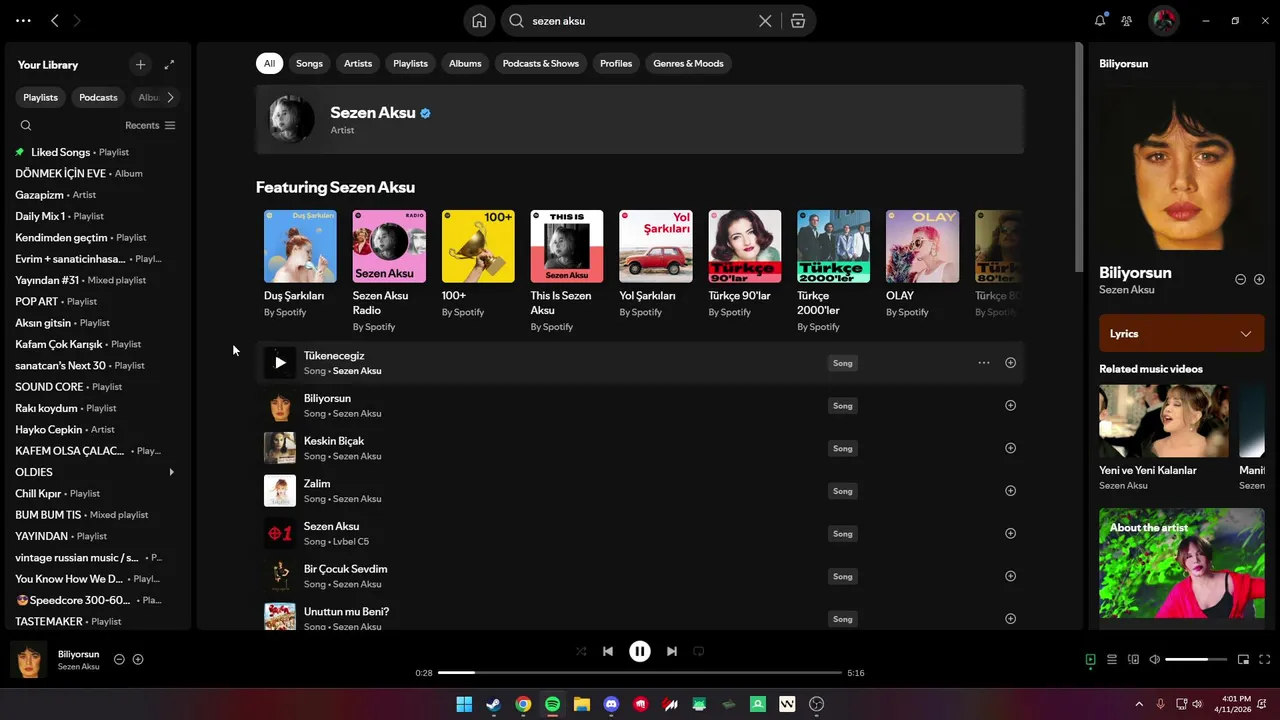Go to Spotify Home

tap(479, 20)
